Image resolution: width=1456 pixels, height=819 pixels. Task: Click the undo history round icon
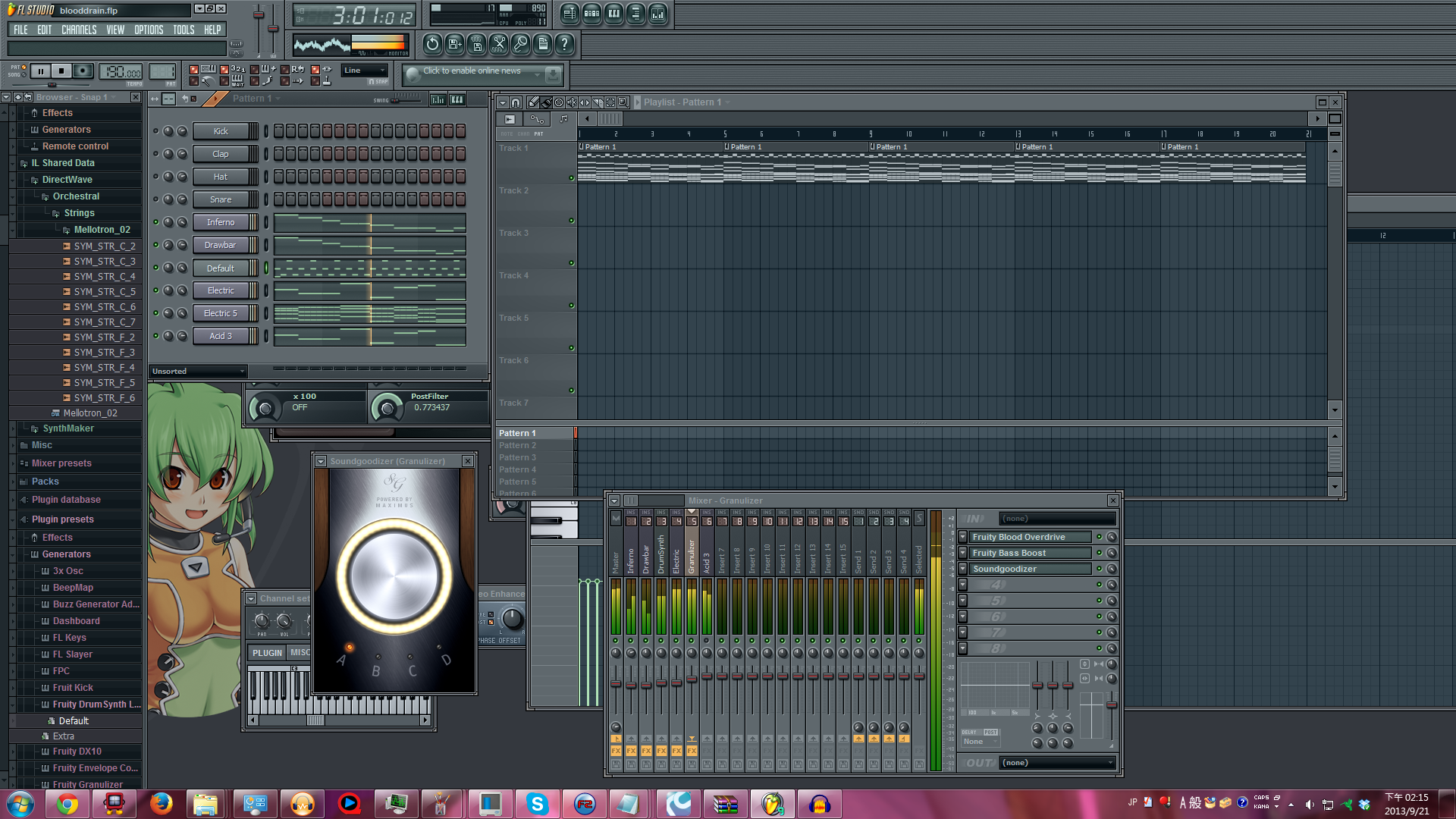[432, 44]
